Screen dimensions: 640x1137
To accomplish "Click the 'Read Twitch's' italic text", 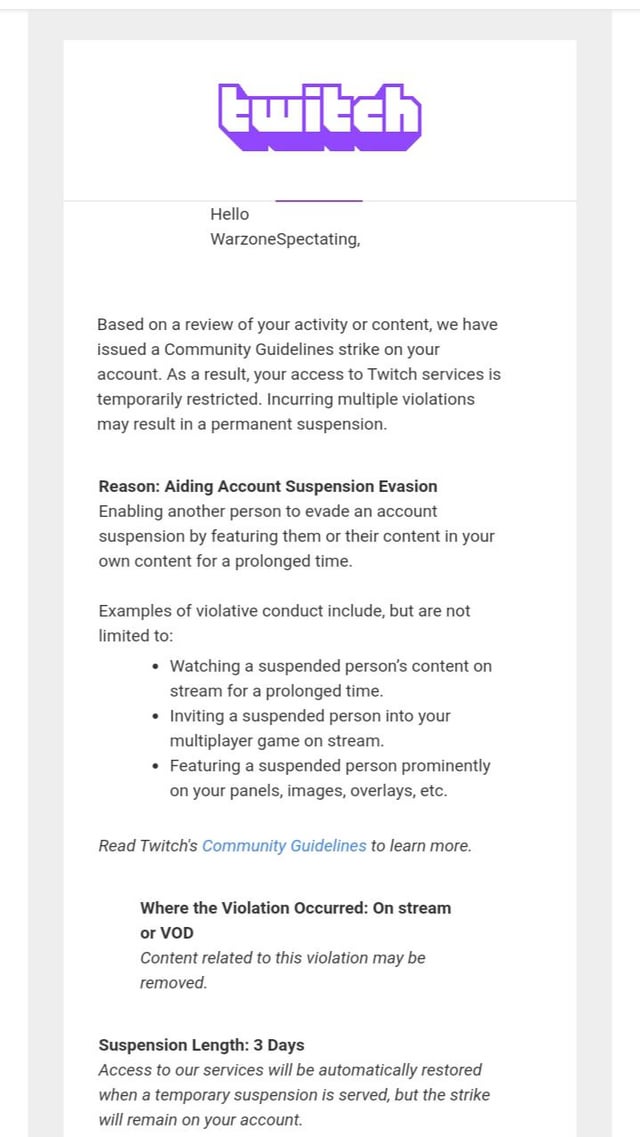I will (148, 846).
